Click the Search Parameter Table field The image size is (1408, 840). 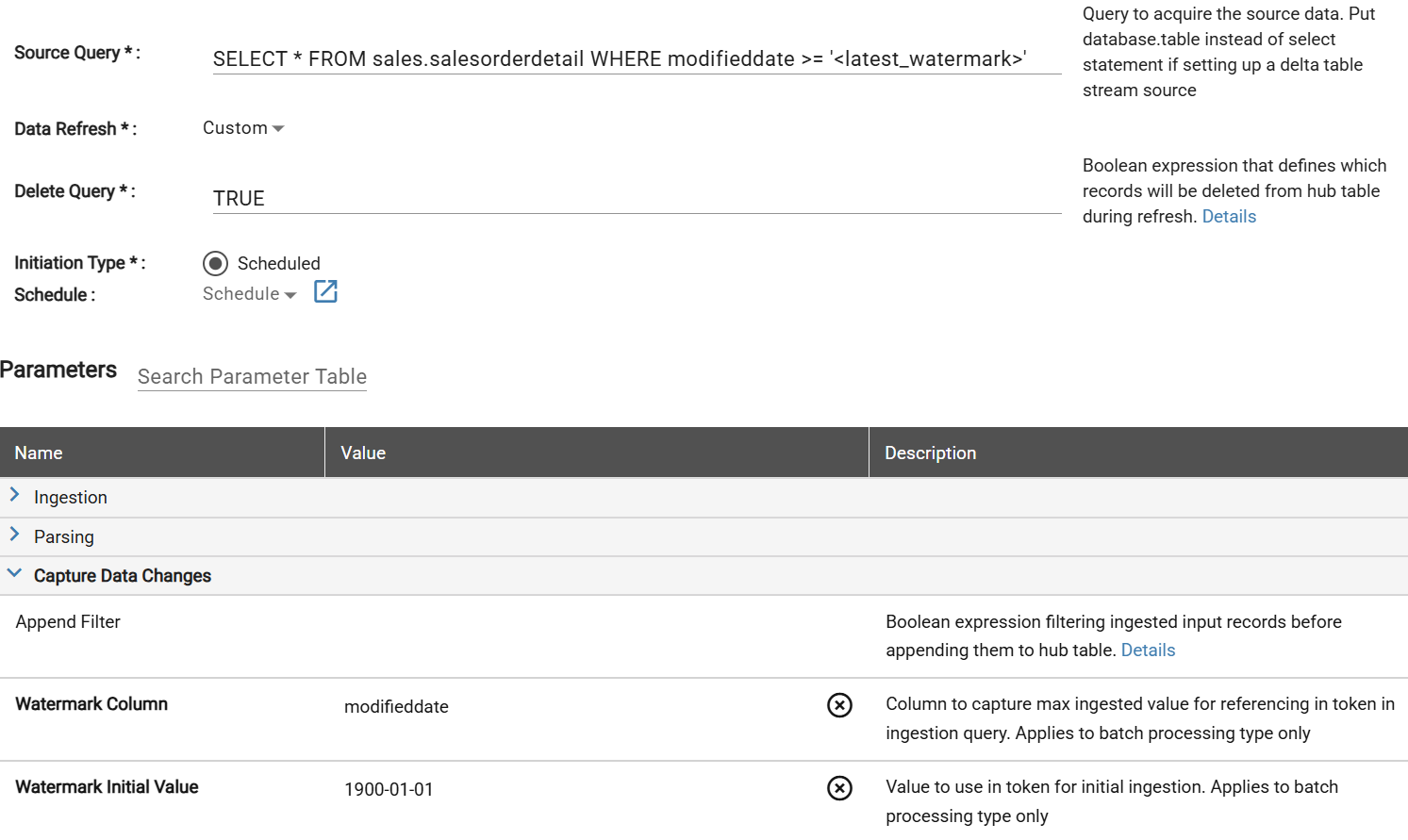pos(252,376)
